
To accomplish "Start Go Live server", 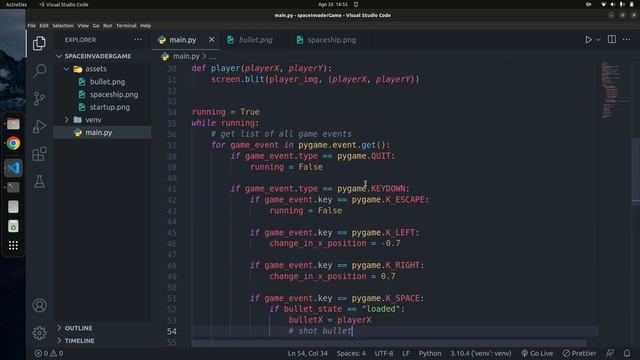I will (537, 353).
